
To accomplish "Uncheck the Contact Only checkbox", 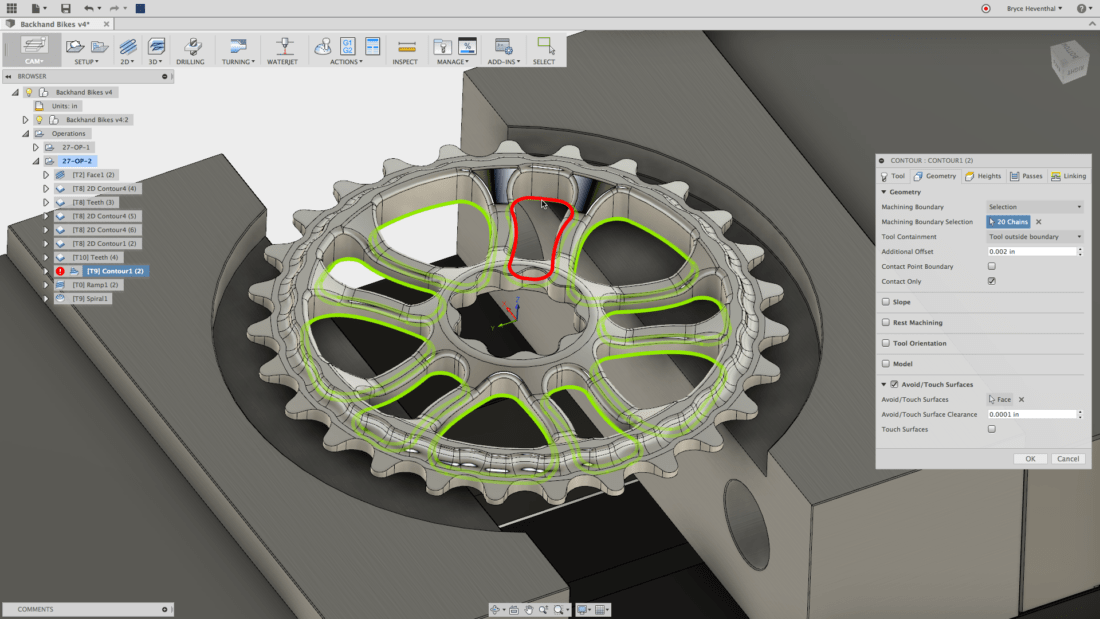I will tap(992, 281).
